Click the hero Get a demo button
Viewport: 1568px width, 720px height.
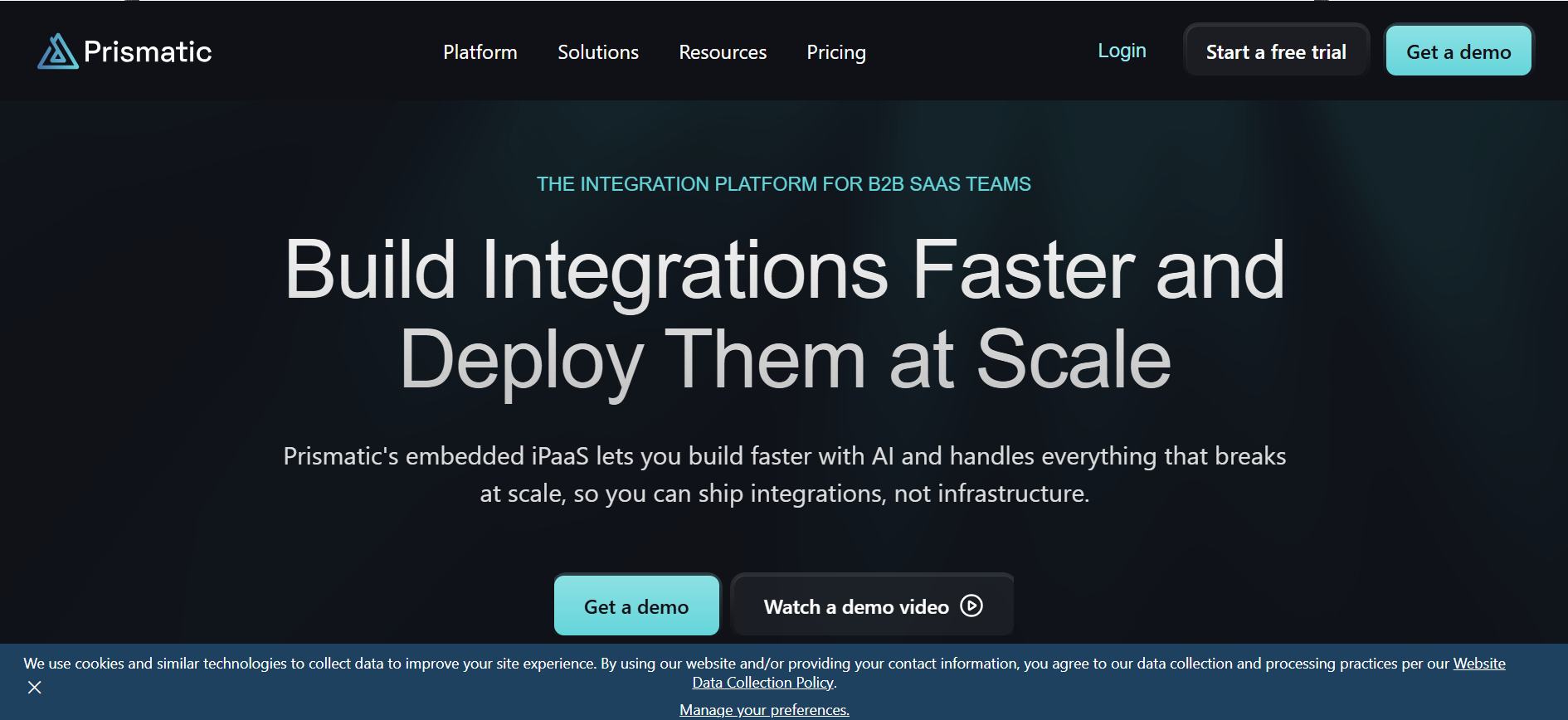coord(636,606)
